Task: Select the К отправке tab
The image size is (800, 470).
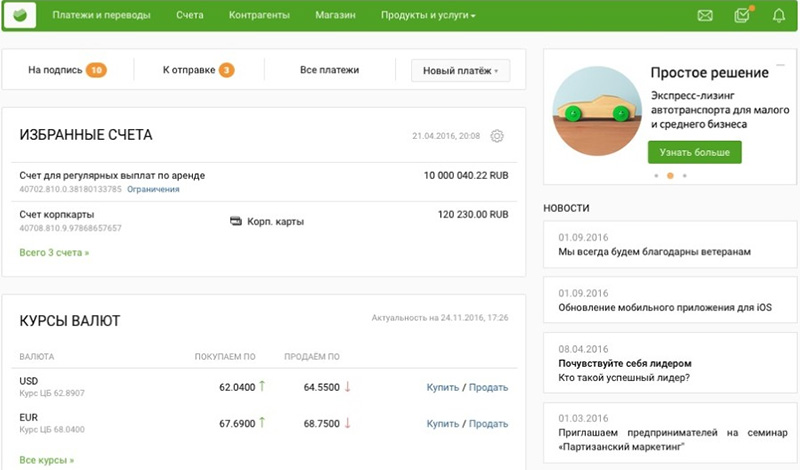Action: click(198, 70)
